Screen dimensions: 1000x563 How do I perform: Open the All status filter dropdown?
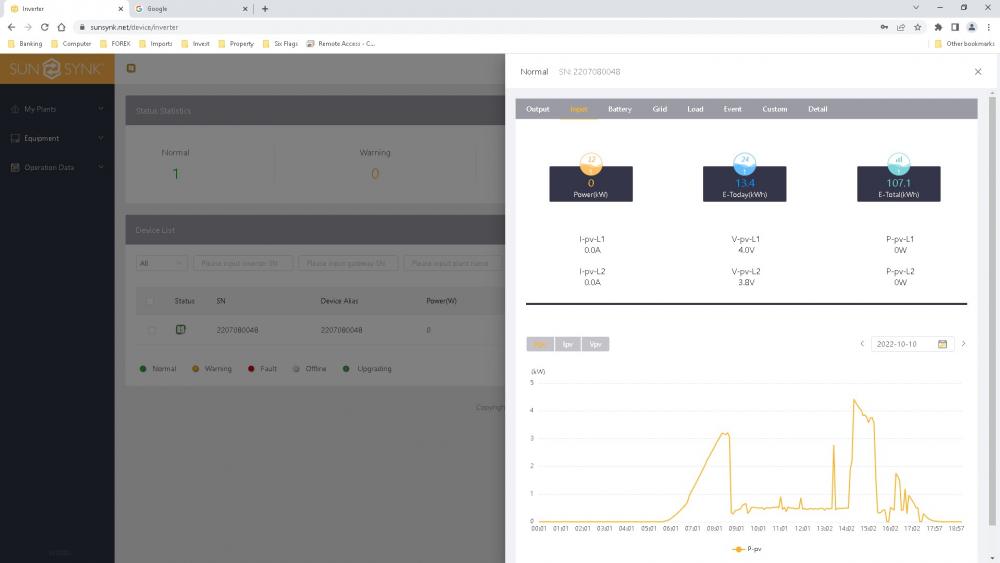[161, 263]
